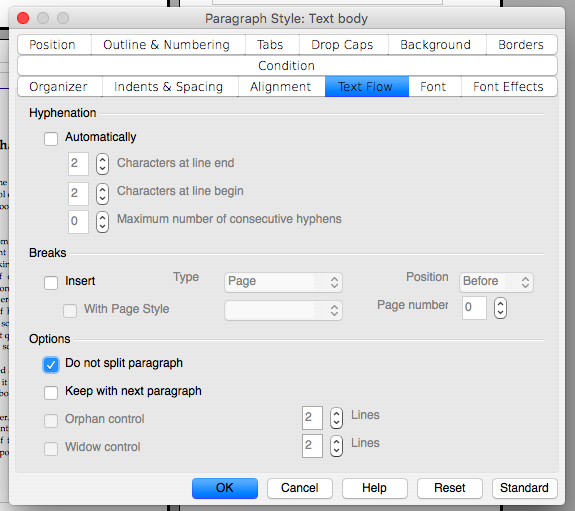Click Widow control lines stepper

click(x=336, y=446)
